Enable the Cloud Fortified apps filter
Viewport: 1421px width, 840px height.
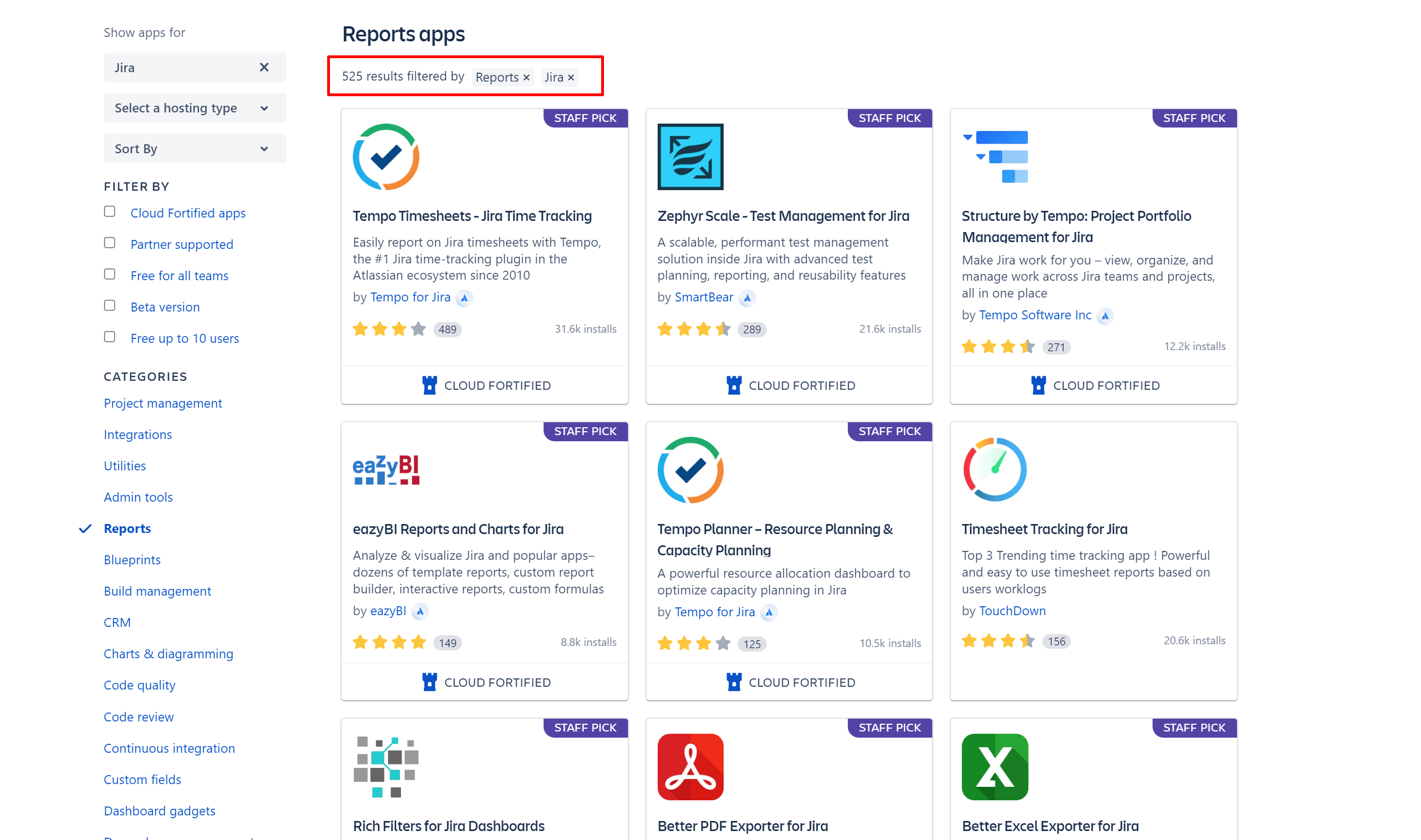(109, 211)
